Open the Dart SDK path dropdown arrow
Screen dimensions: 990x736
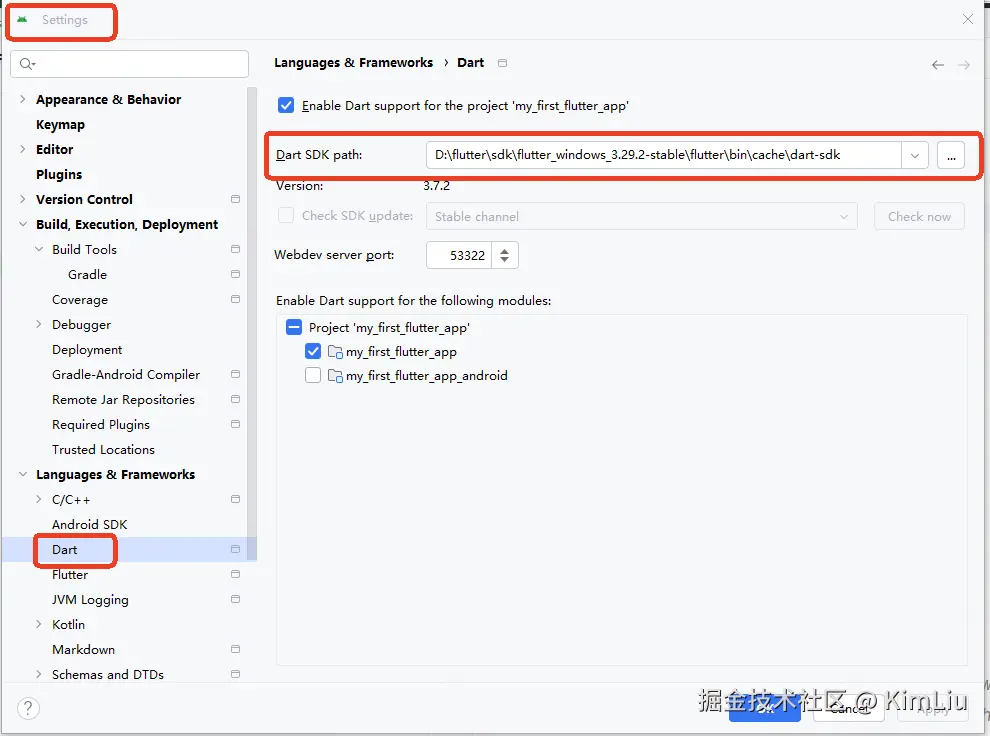[x=914, y=155]
